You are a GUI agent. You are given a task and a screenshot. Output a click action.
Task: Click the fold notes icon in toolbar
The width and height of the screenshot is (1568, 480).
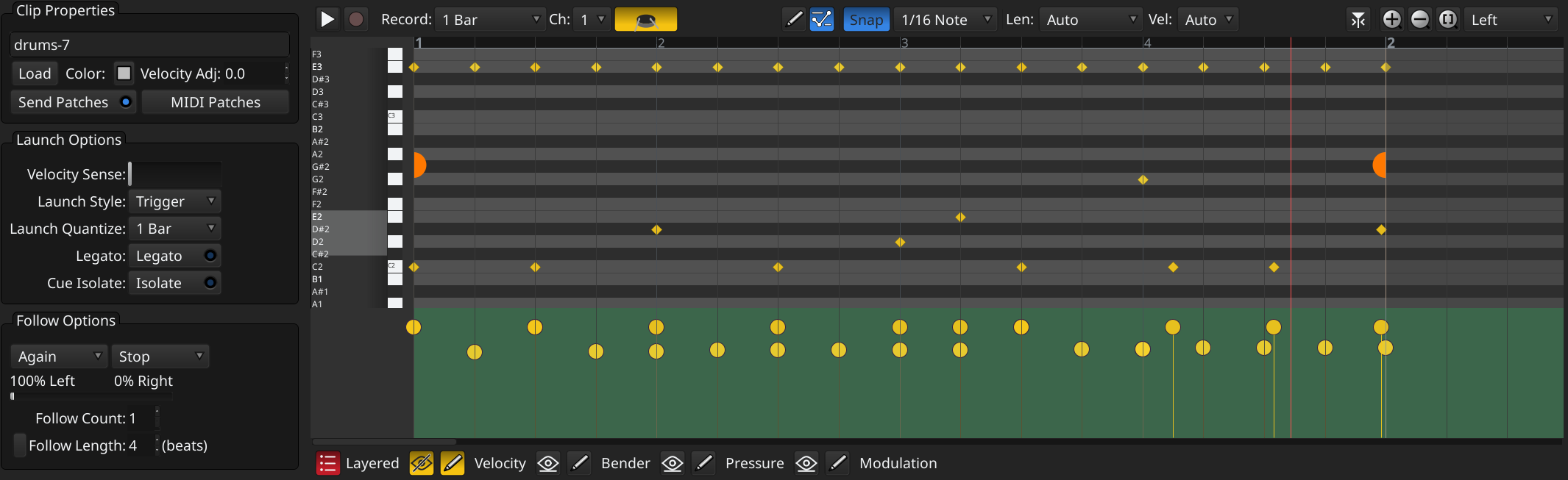(1358, 19)
